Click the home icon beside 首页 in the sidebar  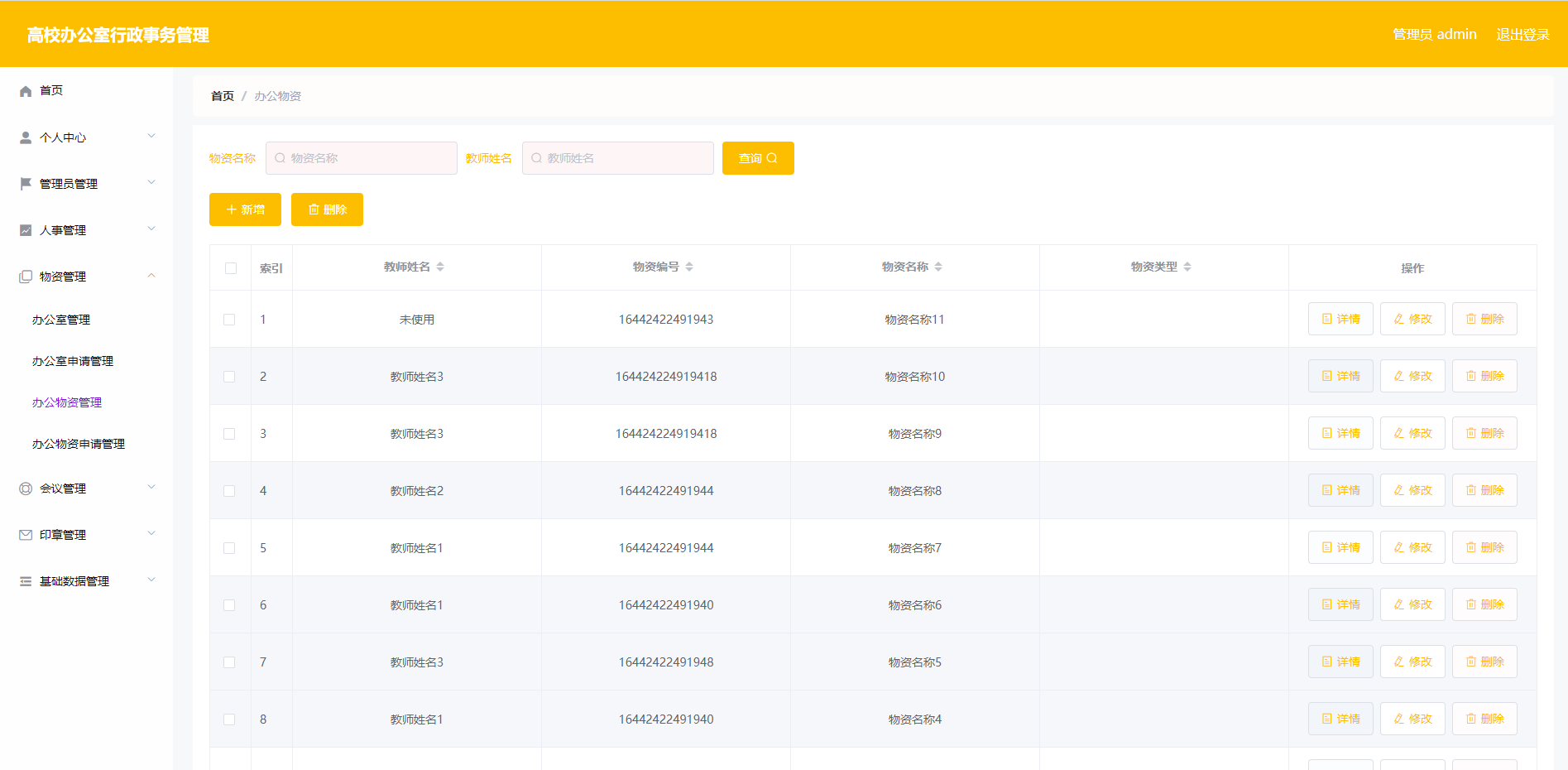pos(26,91)
